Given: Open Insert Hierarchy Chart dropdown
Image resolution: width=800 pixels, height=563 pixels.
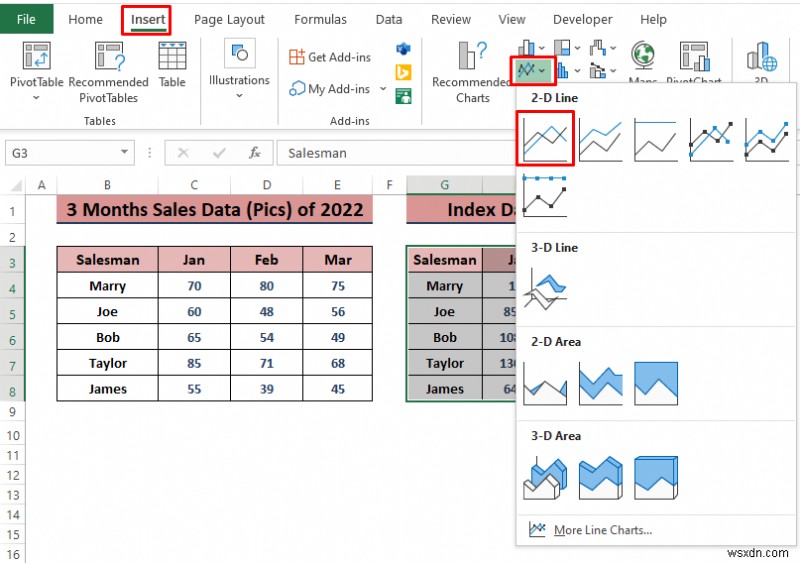Looking at the screenshot, I should coord(567,48).
